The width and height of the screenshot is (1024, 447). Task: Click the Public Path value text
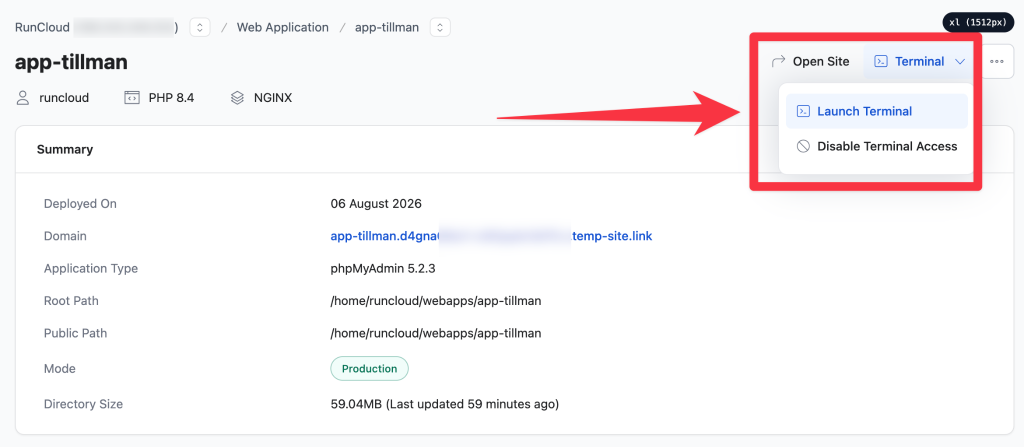point(436,333)
